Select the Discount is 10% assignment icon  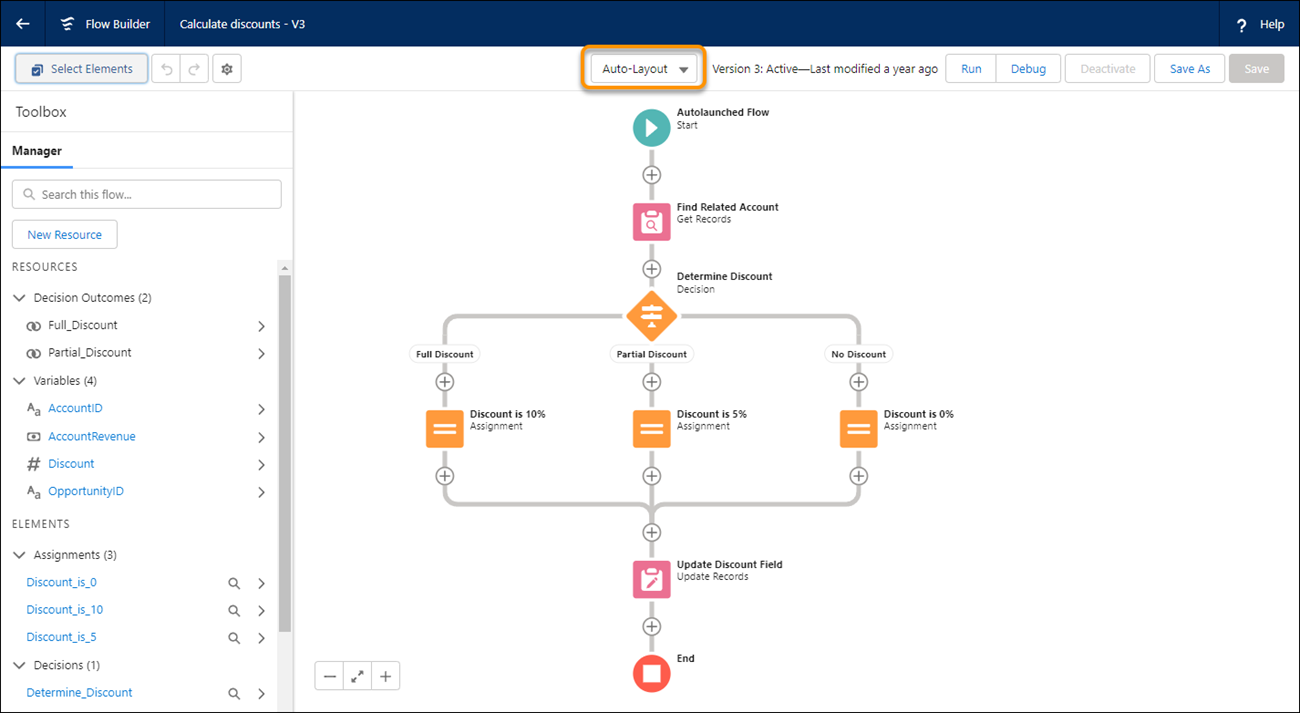pos(445,429)
